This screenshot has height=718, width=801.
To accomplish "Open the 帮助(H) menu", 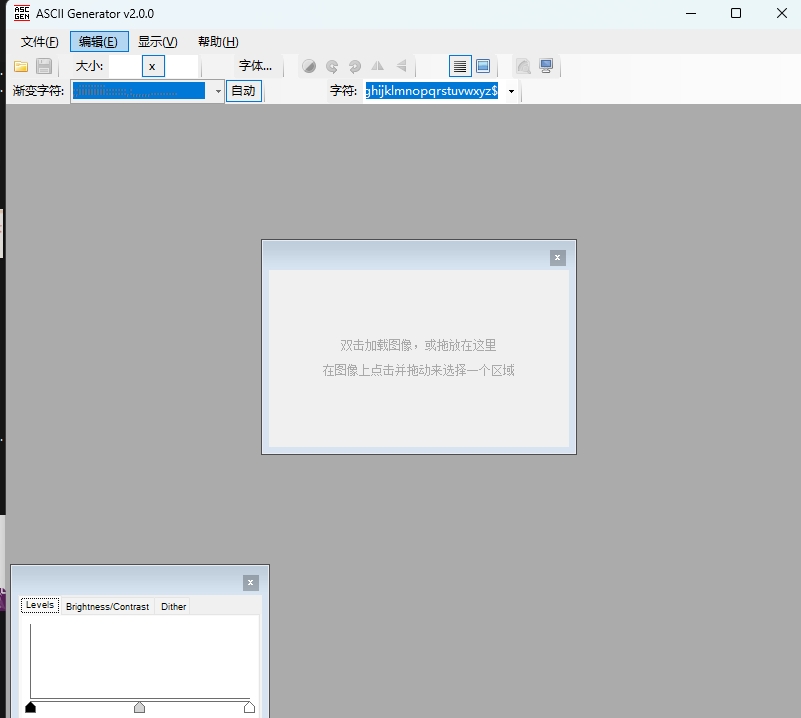I will point(218,42).
